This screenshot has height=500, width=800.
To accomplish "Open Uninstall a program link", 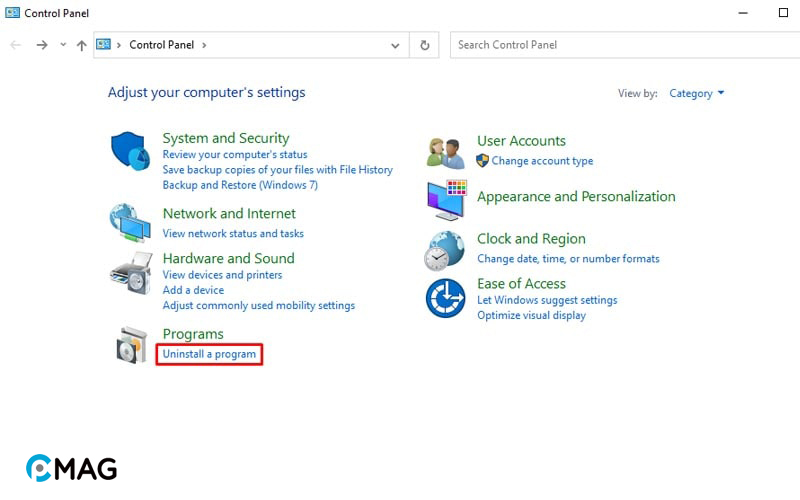I will [209, 354].
